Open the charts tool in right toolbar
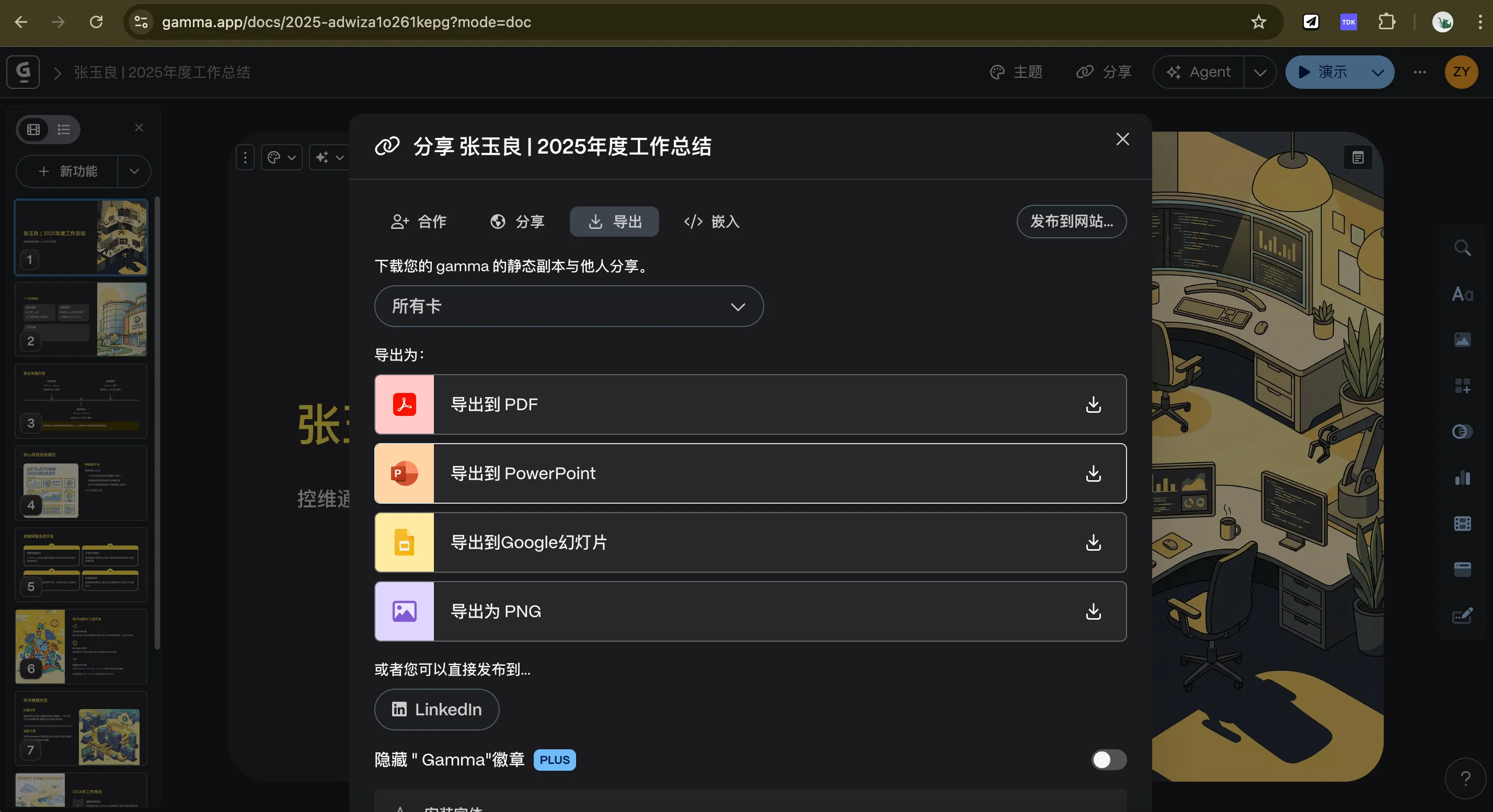Viewport: 1493px width, 812px height. [1462, 478]
